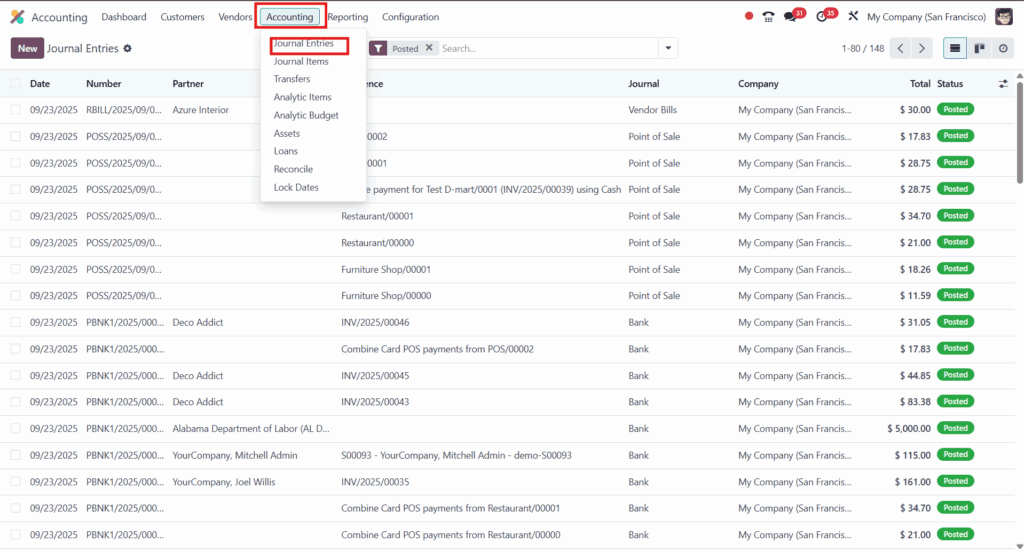Remove the Posted filter with its X
Screen dimensions: 1024x551
click(429, 48)
